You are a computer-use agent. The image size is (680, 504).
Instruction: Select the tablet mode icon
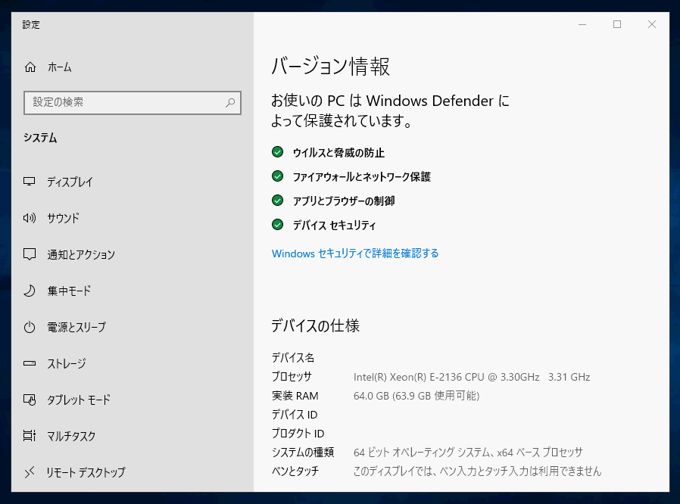click(29, 399)
